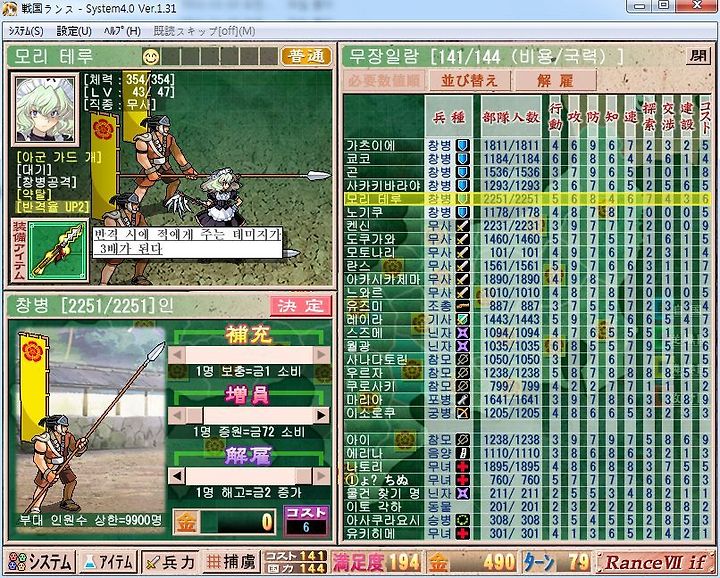Click the shuriken icon in 물건 찾기 명 row
Viewport: 720px width, 578px height.
pyautogui.click(x=462, y=493)
